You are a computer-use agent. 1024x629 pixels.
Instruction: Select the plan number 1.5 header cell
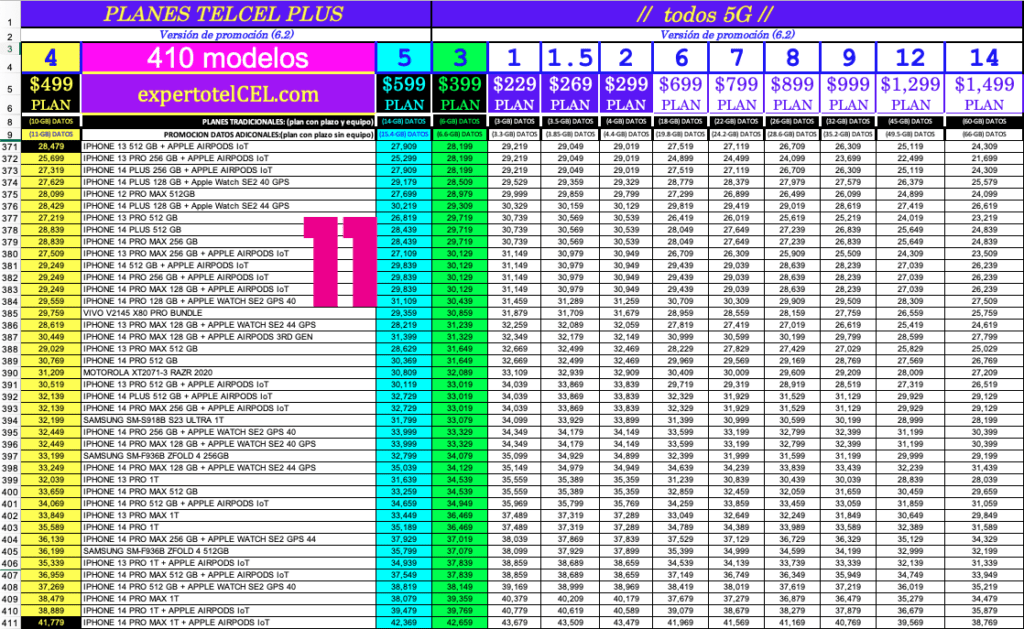(569, 57)
